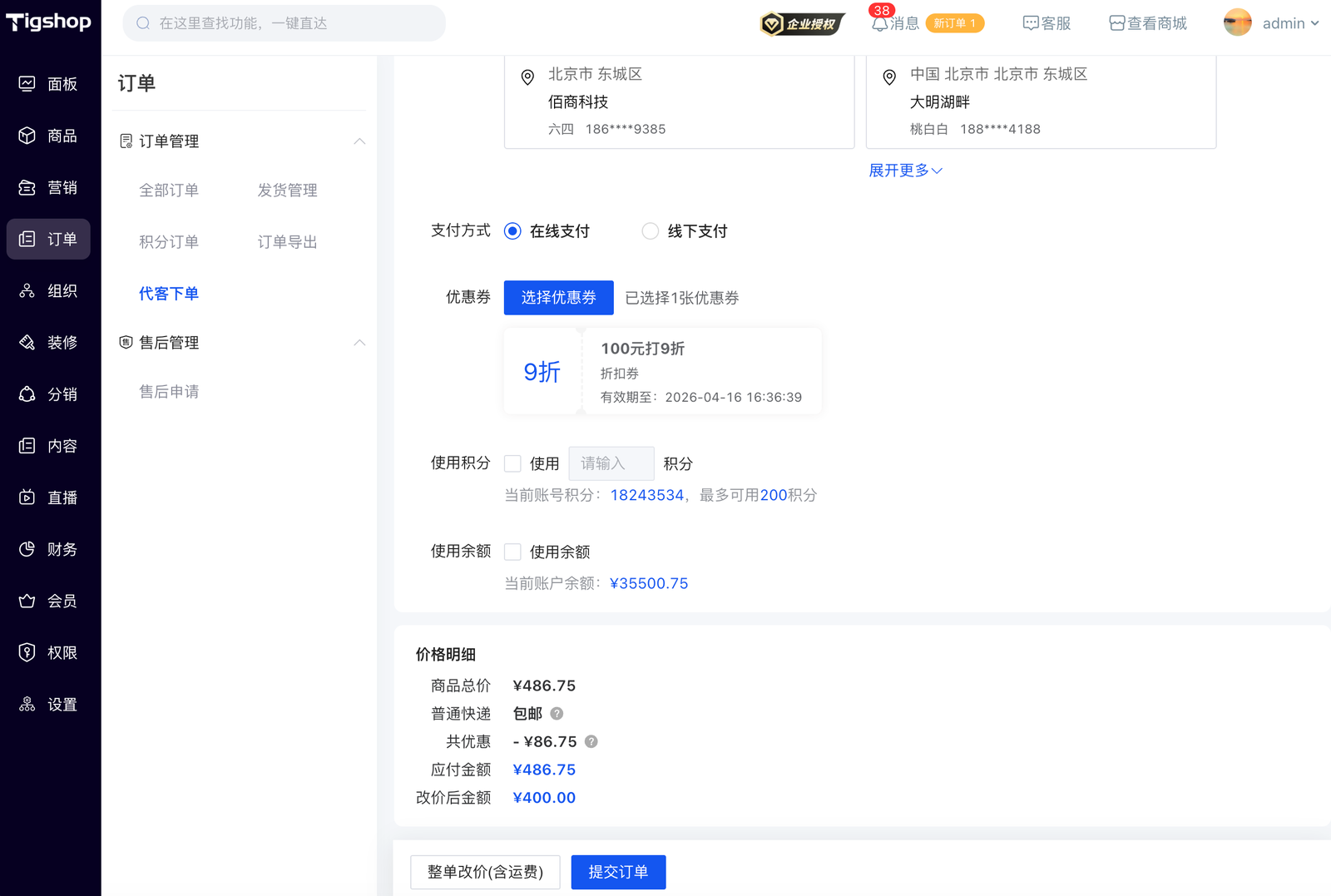This screenshot has height=896, width=1331.
Task: Collapse the 订单管理 section chevron
Action: pyautogui.click(x=359, y=141)
